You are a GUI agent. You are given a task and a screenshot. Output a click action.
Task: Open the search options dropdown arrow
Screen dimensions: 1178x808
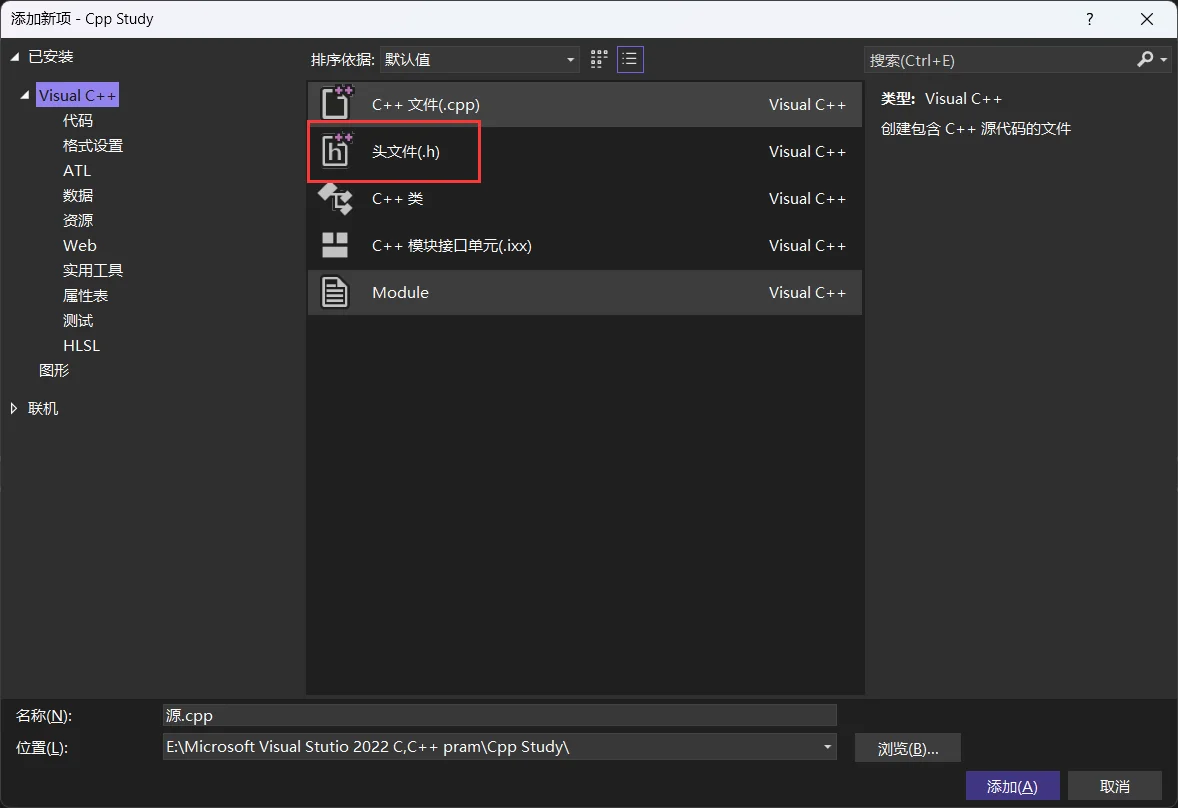[x=1164, y=59]
